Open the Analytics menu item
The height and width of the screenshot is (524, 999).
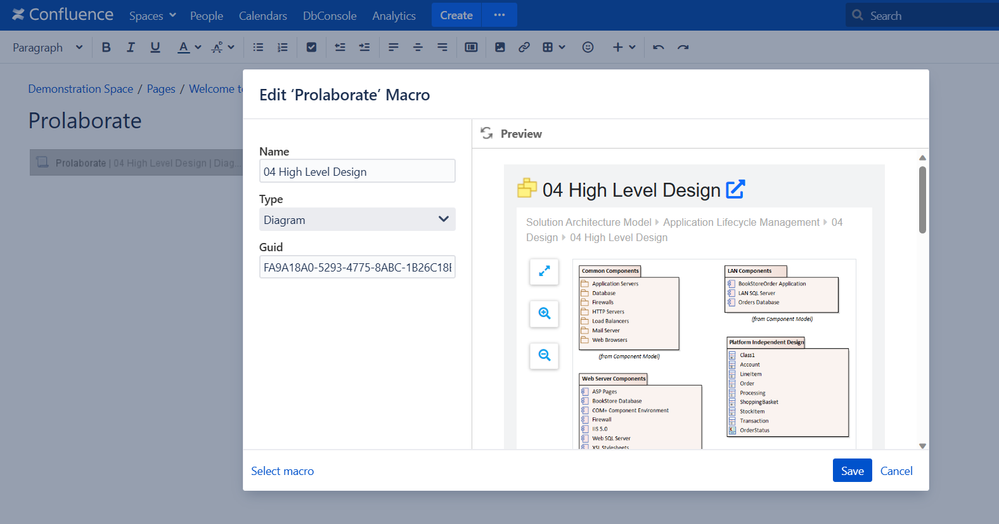click(394, 16)
